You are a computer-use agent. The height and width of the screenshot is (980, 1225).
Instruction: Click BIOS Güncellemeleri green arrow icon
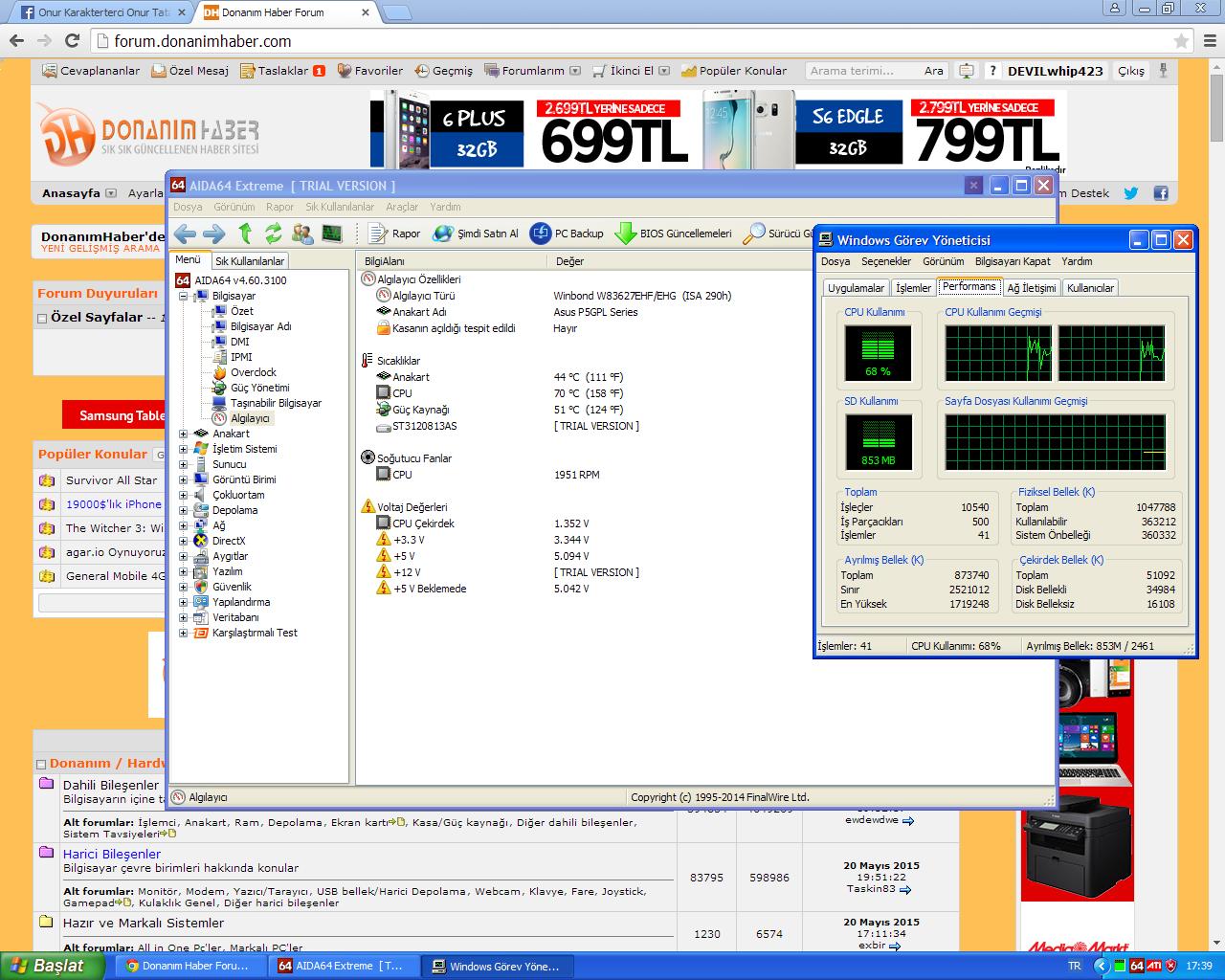click(625, 234)
